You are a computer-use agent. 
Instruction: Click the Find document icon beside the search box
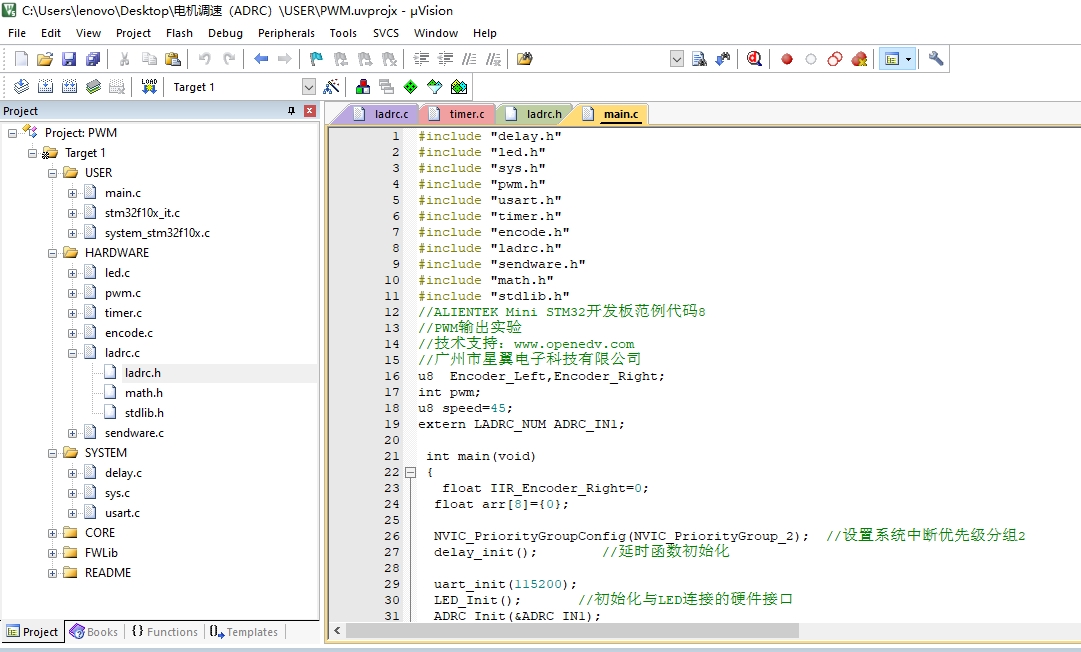[699, 59]
